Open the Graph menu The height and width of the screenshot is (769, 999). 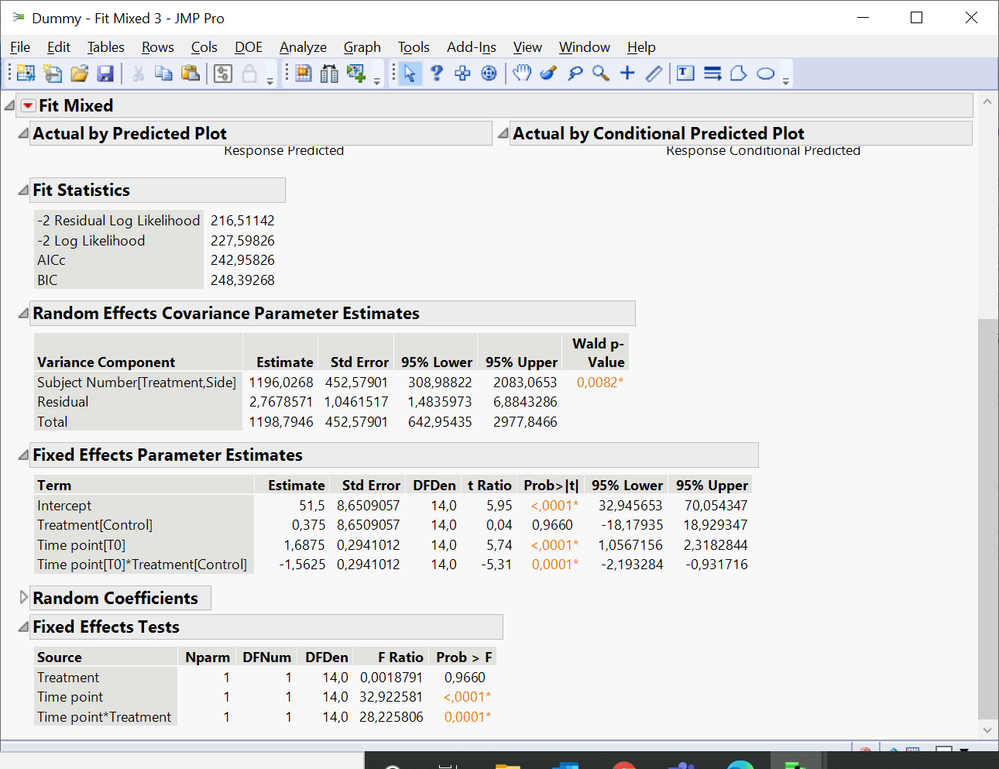coord(362,47)
